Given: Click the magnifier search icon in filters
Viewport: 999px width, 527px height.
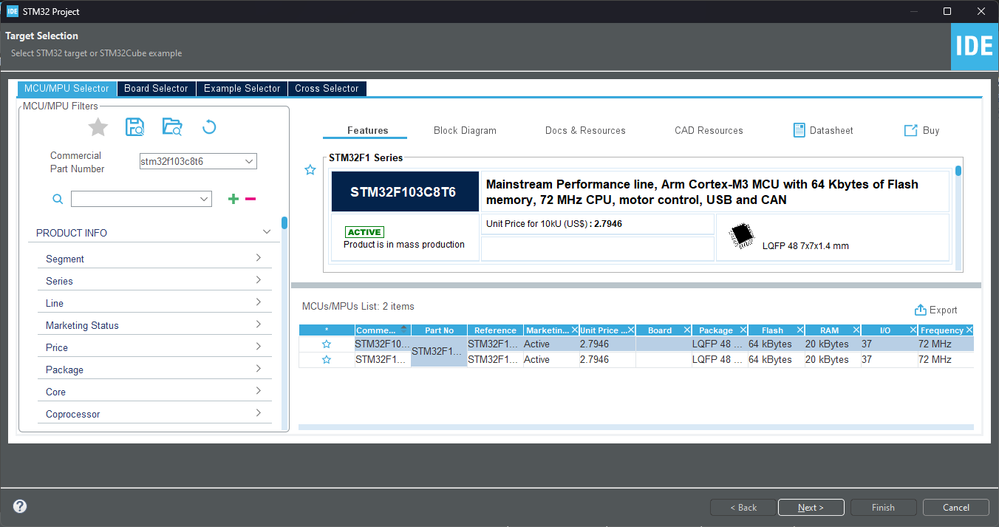Looking at the screenshot, I should pyautogui.click(x=57, y=199).
